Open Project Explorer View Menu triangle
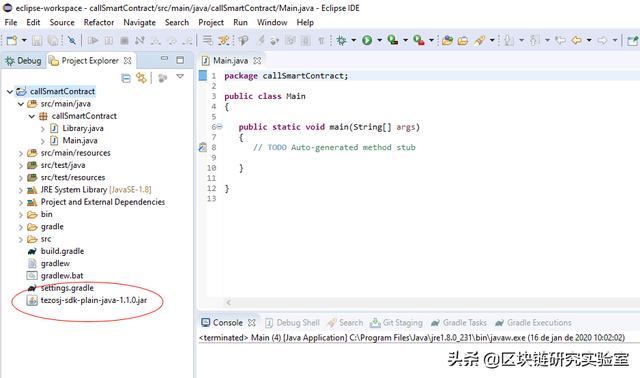The image size is (640, 378). coord(180,76)
